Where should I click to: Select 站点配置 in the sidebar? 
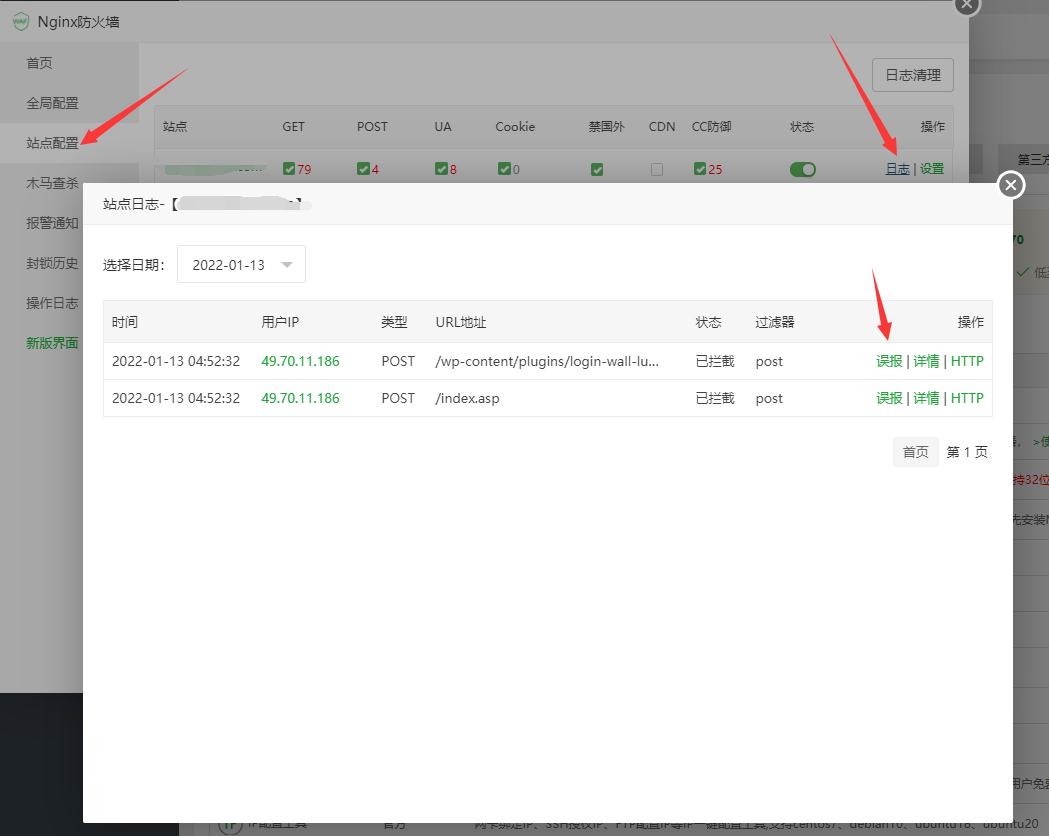52,143
